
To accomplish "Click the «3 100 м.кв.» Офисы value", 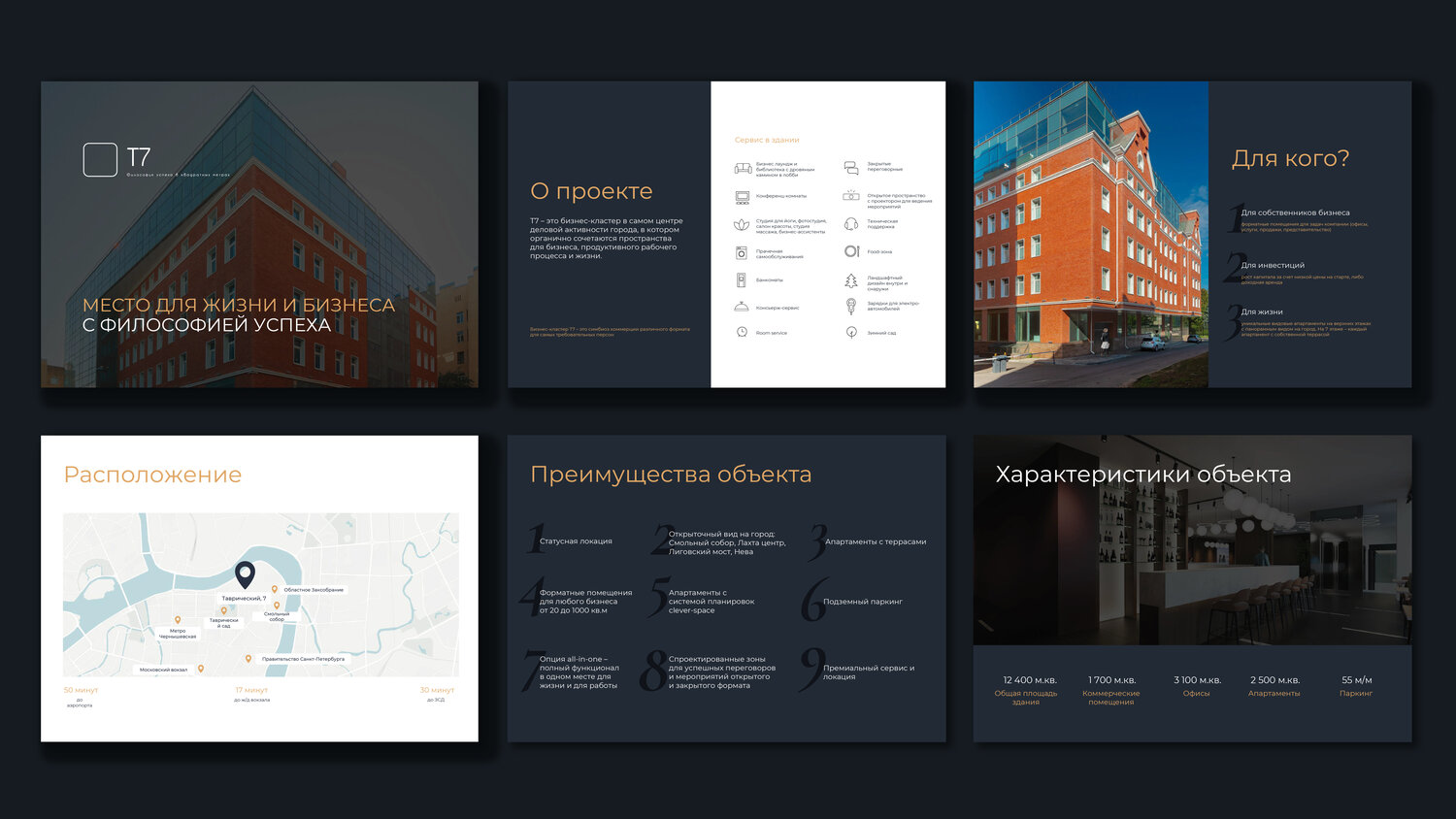I will pyautogui.click(x=1197, y=680).
